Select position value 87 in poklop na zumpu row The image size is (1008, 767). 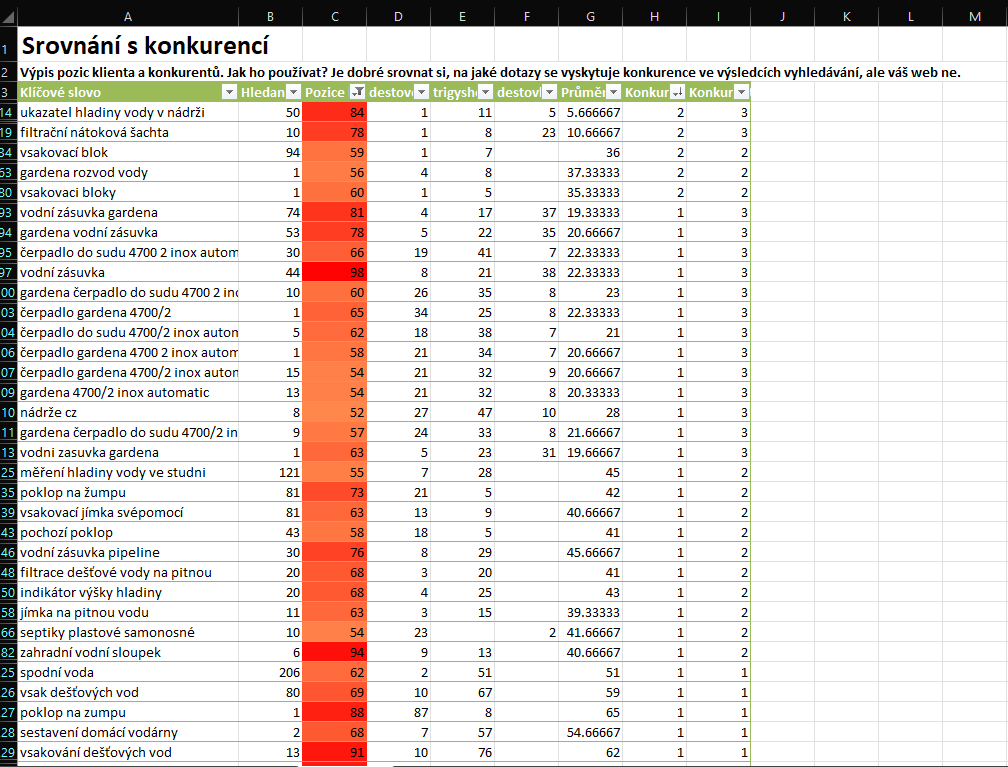pyautogui.click(x=399, y=712)
